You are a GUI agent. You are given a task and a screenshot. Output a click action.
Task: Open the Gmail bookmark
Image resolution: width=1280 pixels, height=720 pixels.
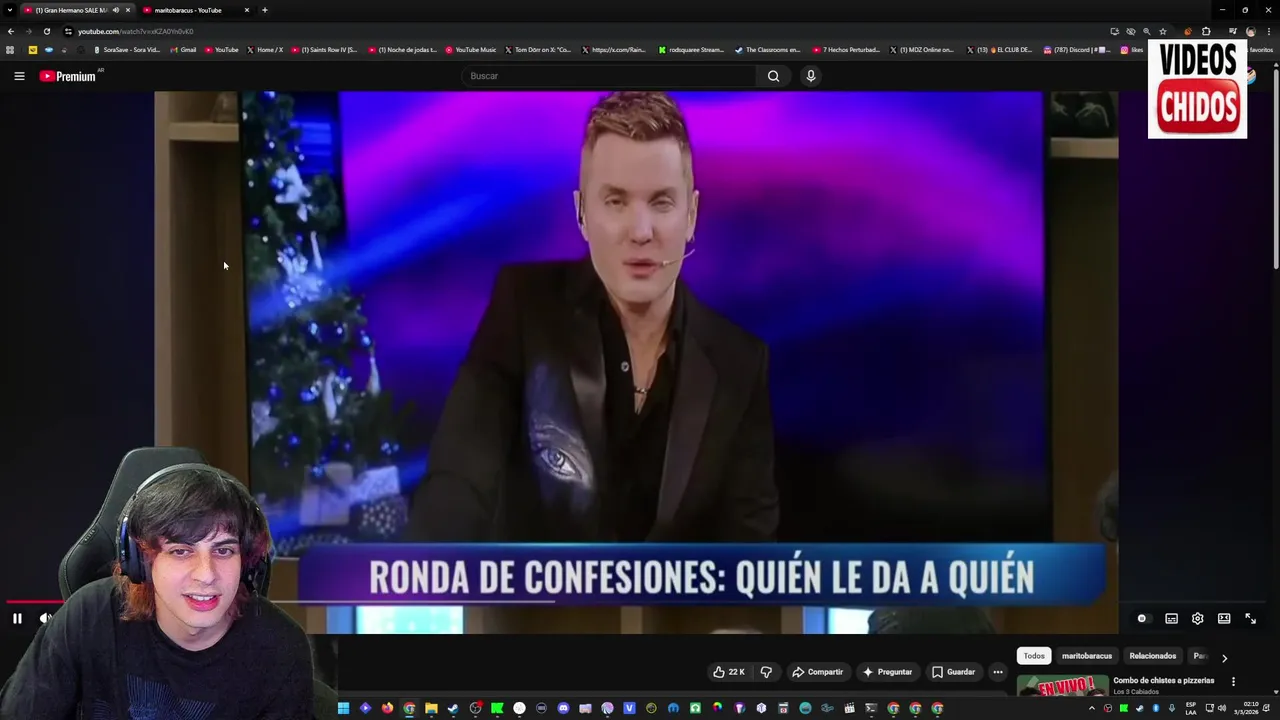pos(183,50)
